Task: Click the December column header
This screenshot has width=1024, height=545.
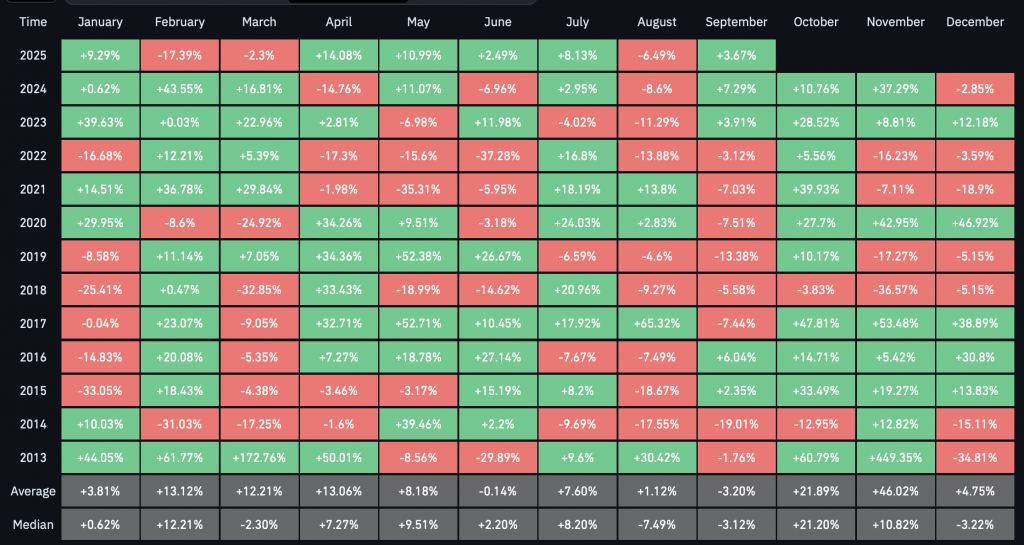Action: tap(974, 22)
